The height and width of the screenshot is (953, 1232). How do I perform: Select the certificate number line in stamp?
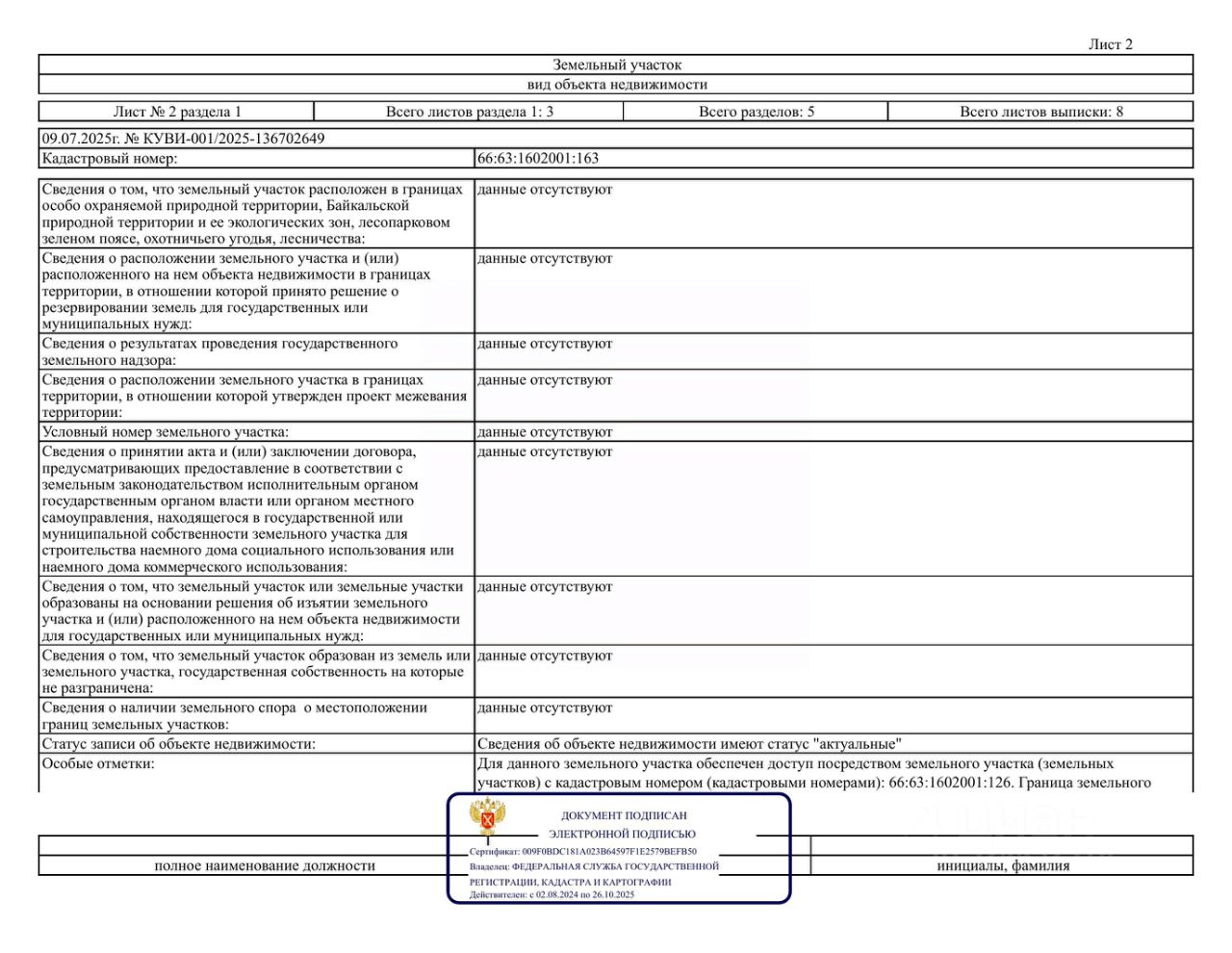[582, 852]
